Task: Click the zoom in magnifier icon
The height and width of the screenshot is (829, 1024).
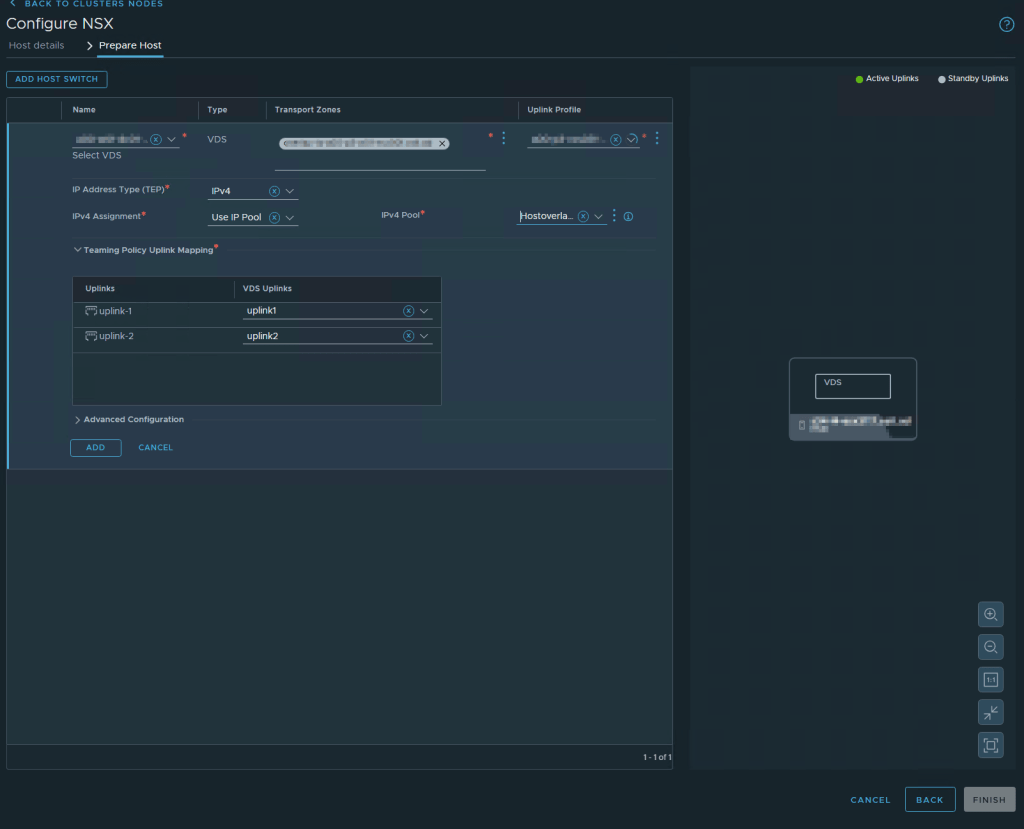Action: pos(990,614)
